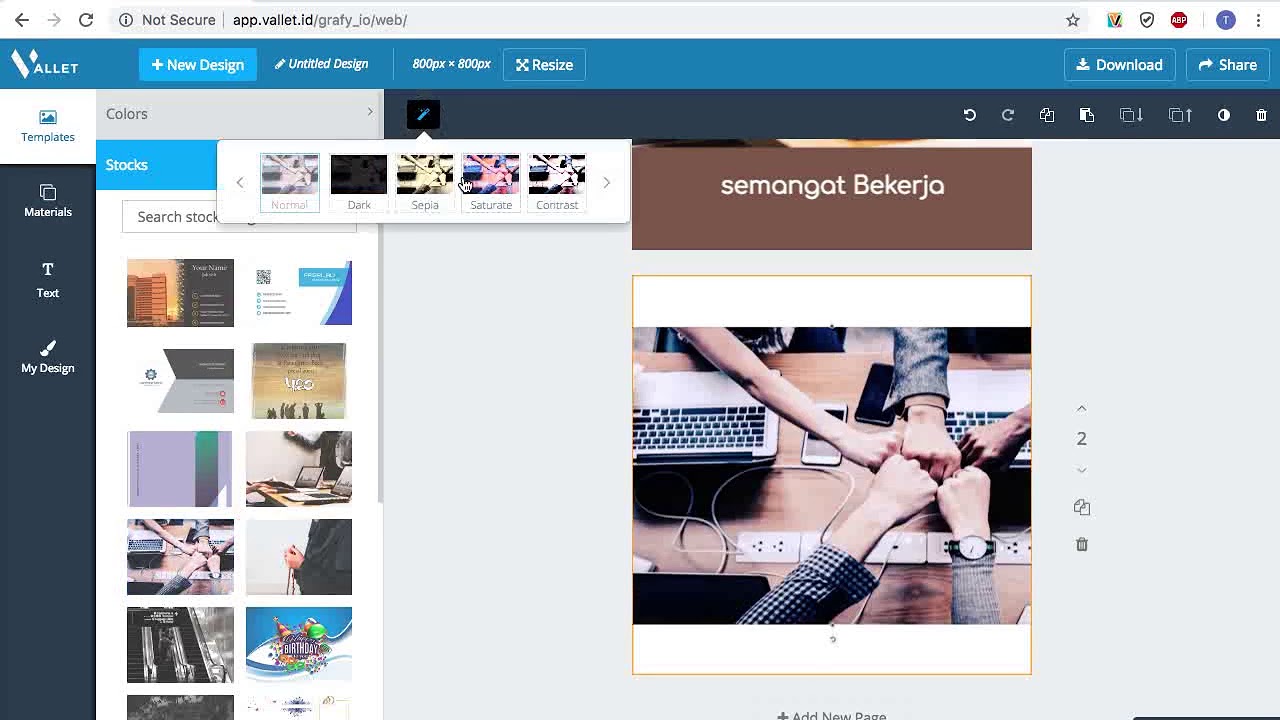Image resolution: width=1280 pixels, height=720 pixels.
Task: Duplicate page 2 using side copy icon
Action: pos(1081,507)
